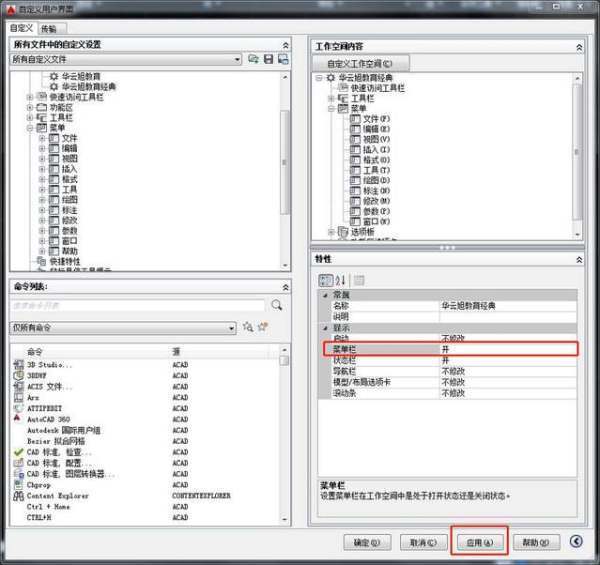Click the ACIS 文件 command icon

click(18, 386)
